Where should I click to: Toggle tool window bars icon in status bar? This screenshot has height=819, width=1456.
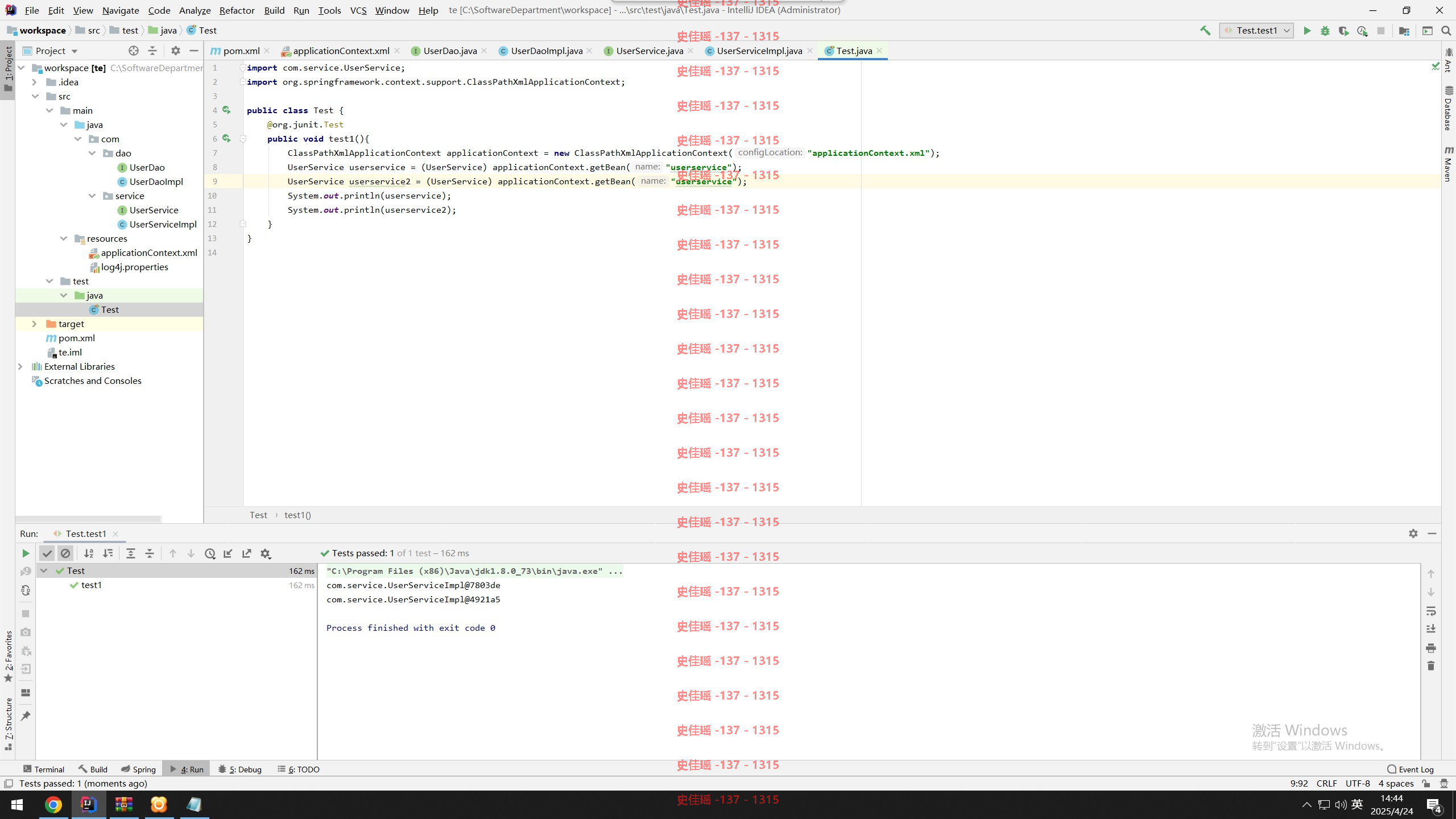click(x=9, y=784)
